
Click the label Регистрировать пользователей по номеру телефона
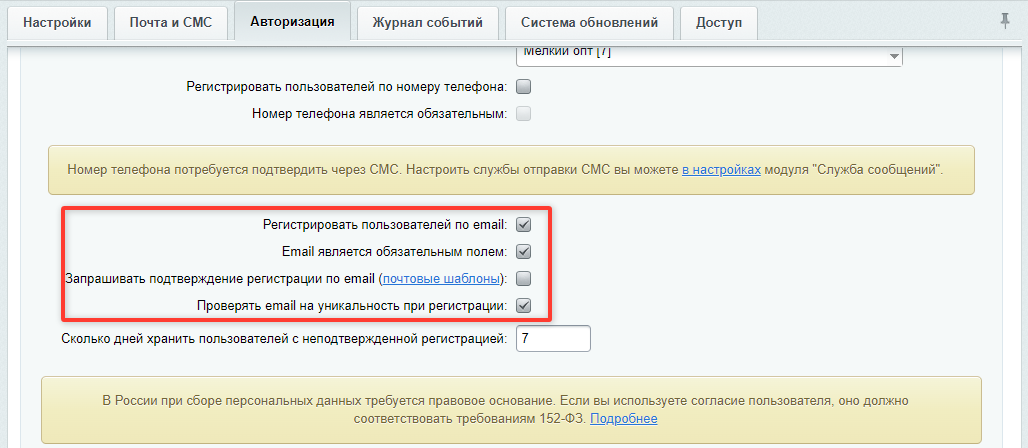[x=347, y=86]
